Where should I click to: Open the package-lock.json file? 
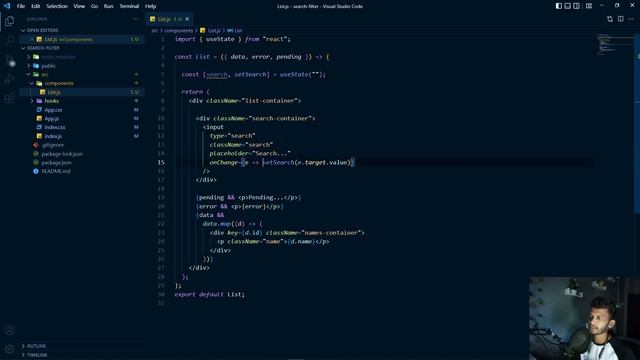(x=62, y=154)
